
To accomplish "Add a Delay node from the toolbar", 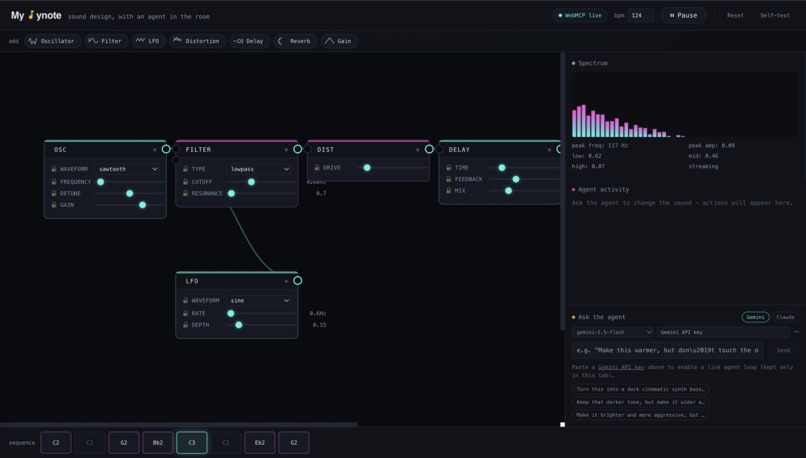I will (249, 41).
